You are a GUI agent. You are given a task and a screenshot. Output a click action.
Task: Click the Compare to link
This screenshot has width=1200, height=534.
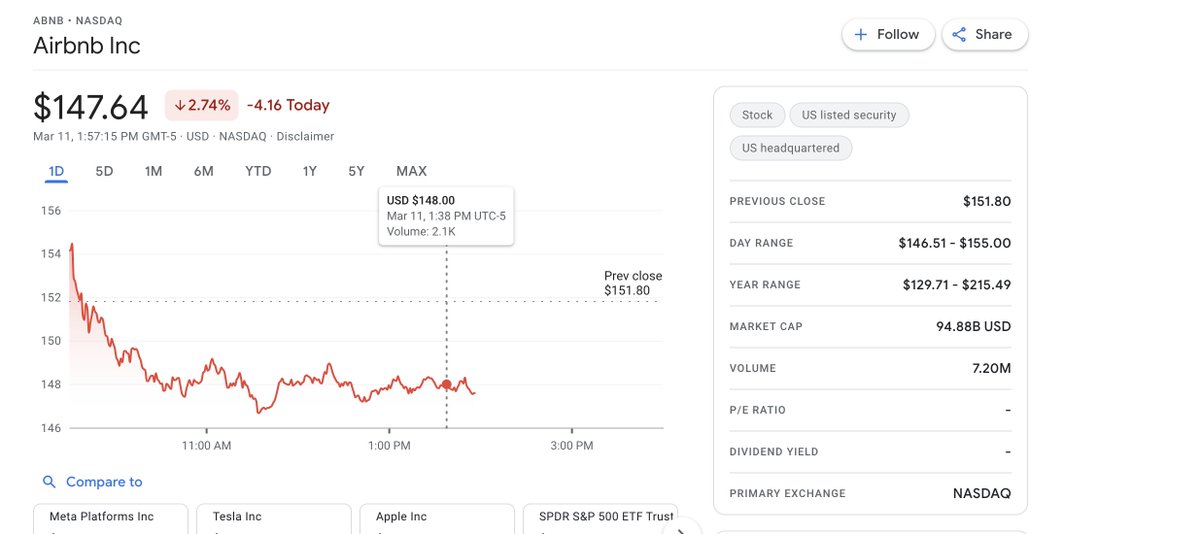point(104,482)
